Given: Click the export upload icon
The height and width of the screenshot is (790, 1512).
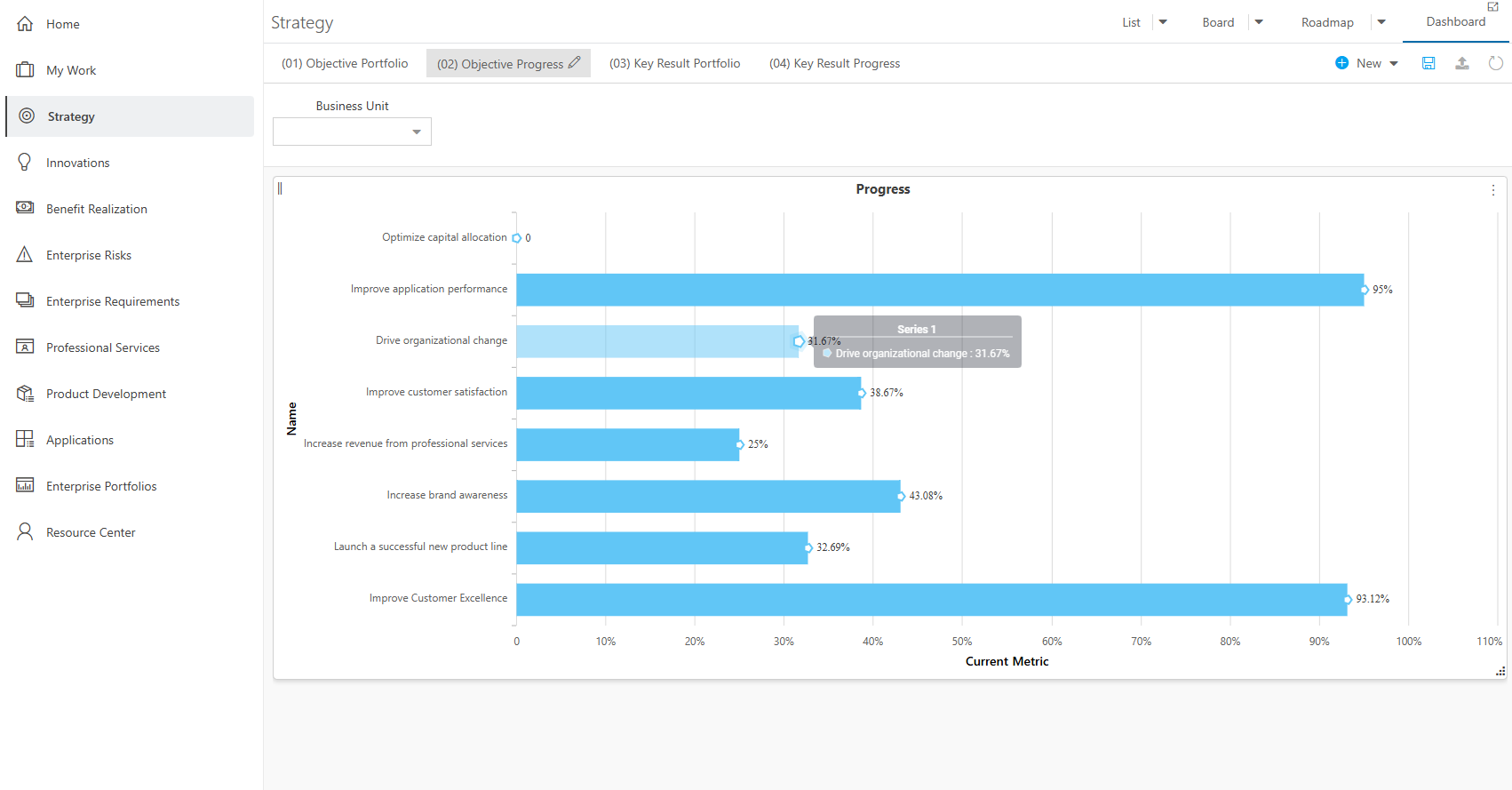Looking at the screenshot, I should coord(1462,63).
